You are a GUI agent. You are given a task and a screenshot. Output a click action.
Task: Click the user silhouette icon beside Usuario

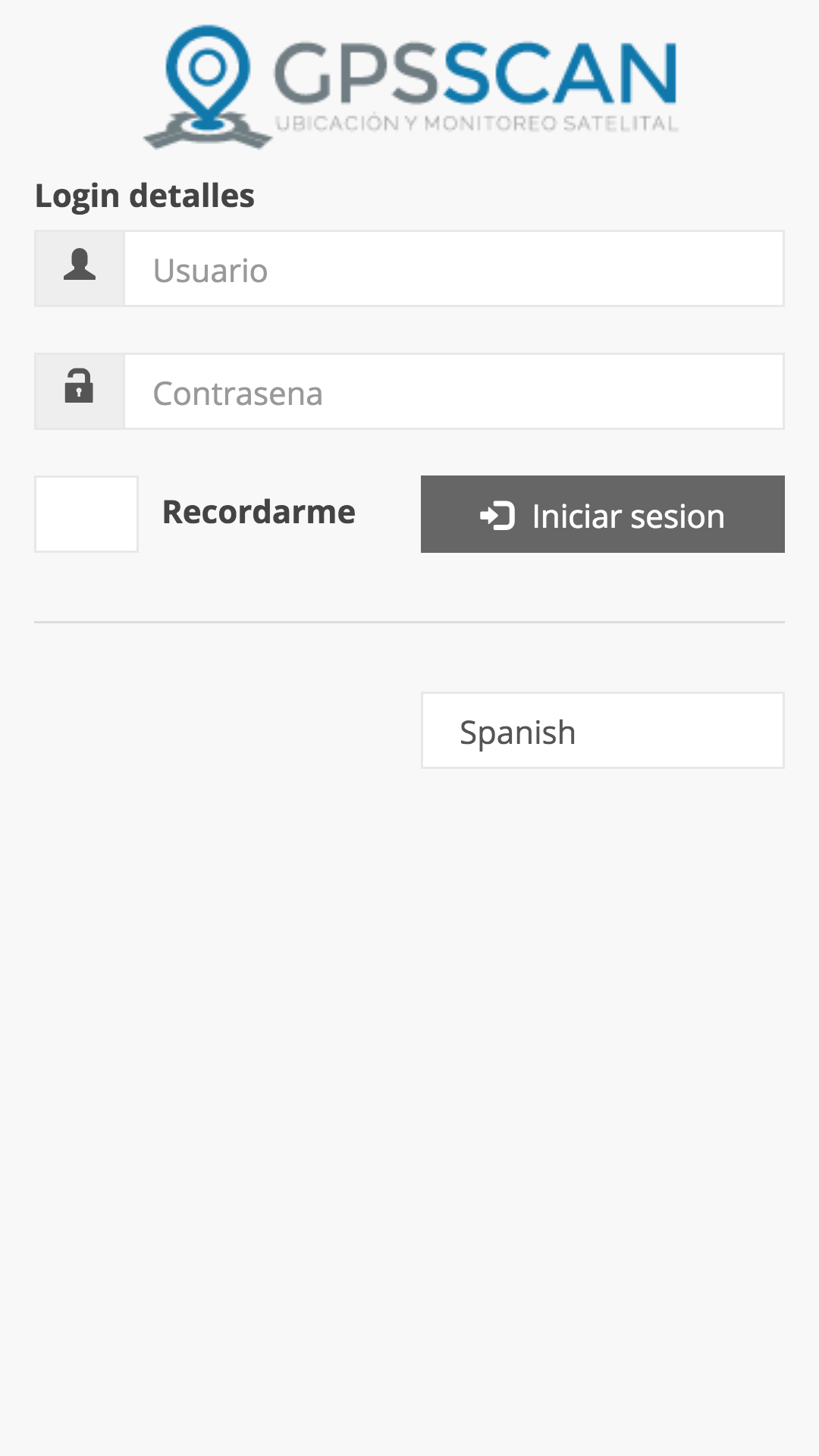click(80, 265)
